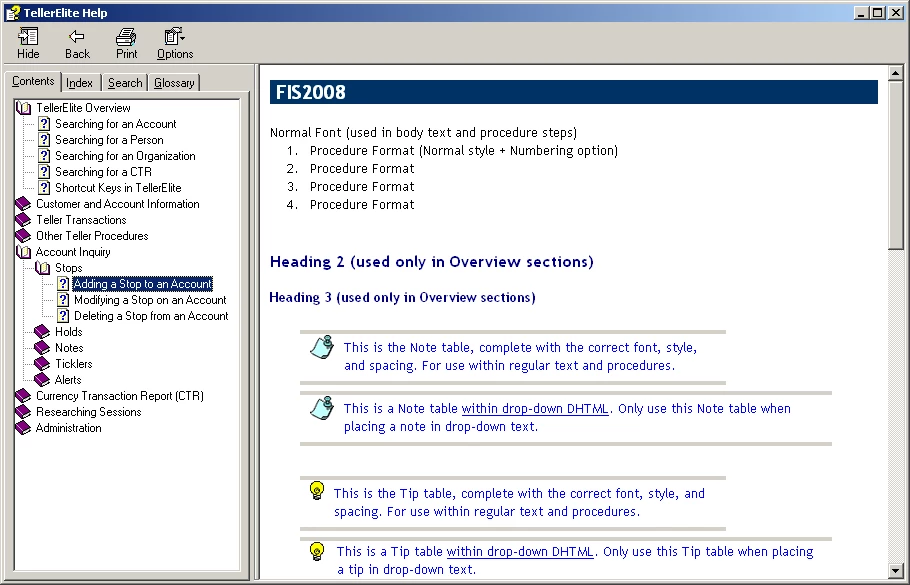The height and width of the screenshot is (585, 910).
Task: Switch to the Index tab
Action: [80, 83]
